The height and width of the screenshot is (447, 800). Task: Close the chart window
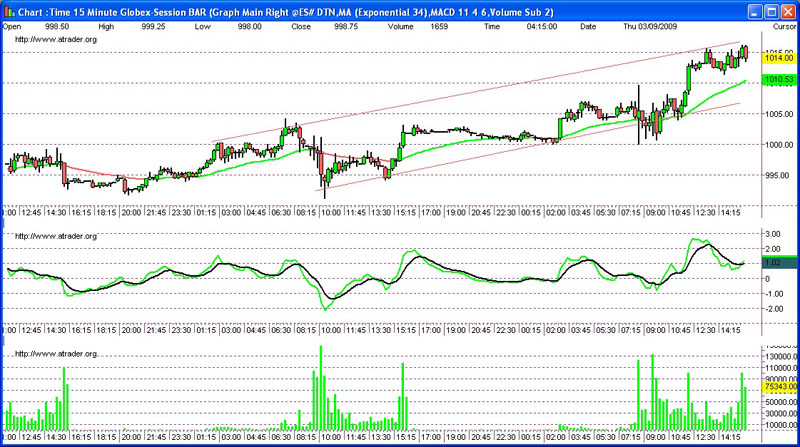click(x=788, y=12)
